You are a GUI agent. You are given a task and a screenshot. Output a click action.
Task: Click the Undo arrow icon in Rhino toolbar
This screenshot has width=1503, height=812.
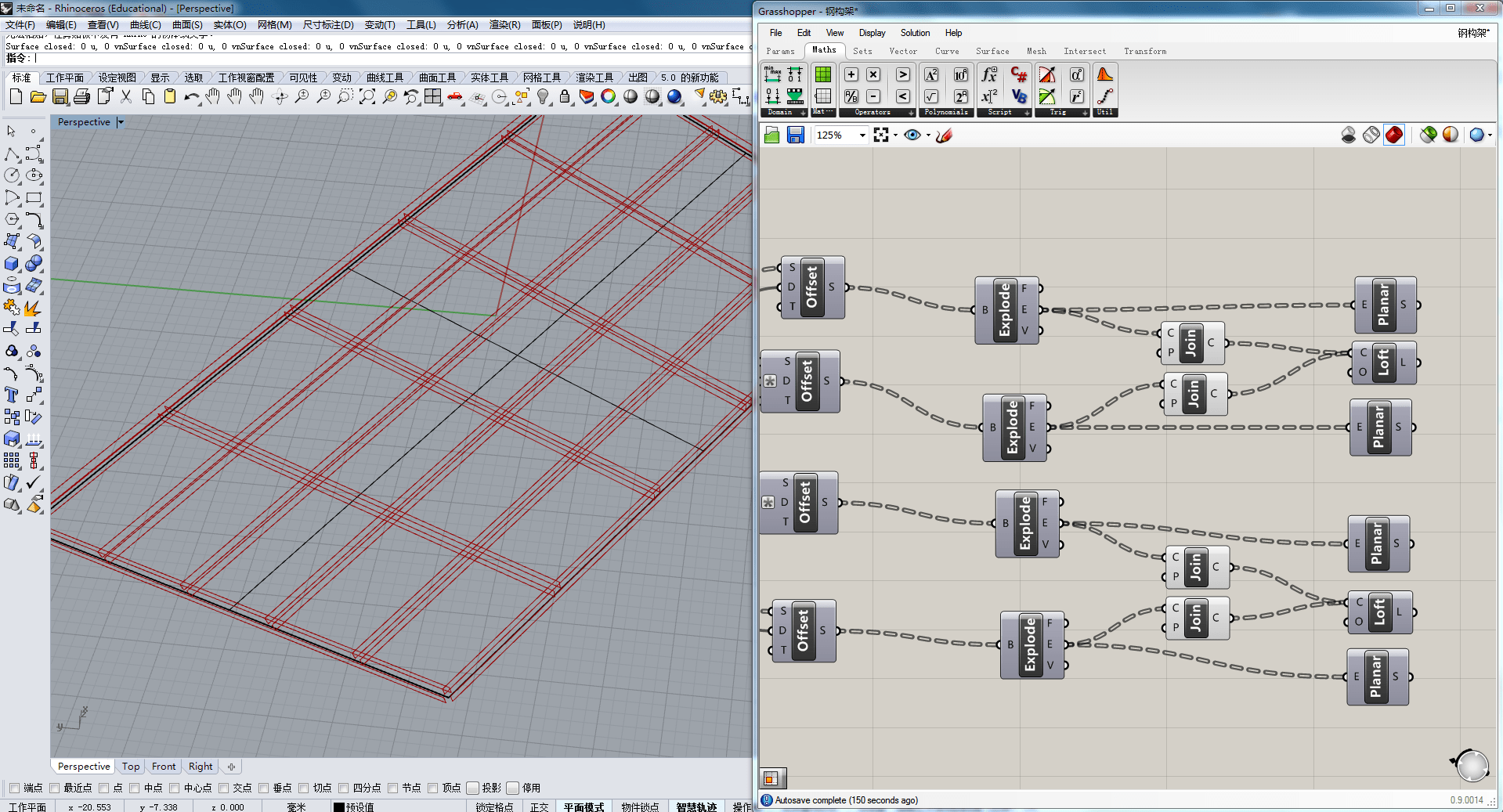[x=191, y=96]
